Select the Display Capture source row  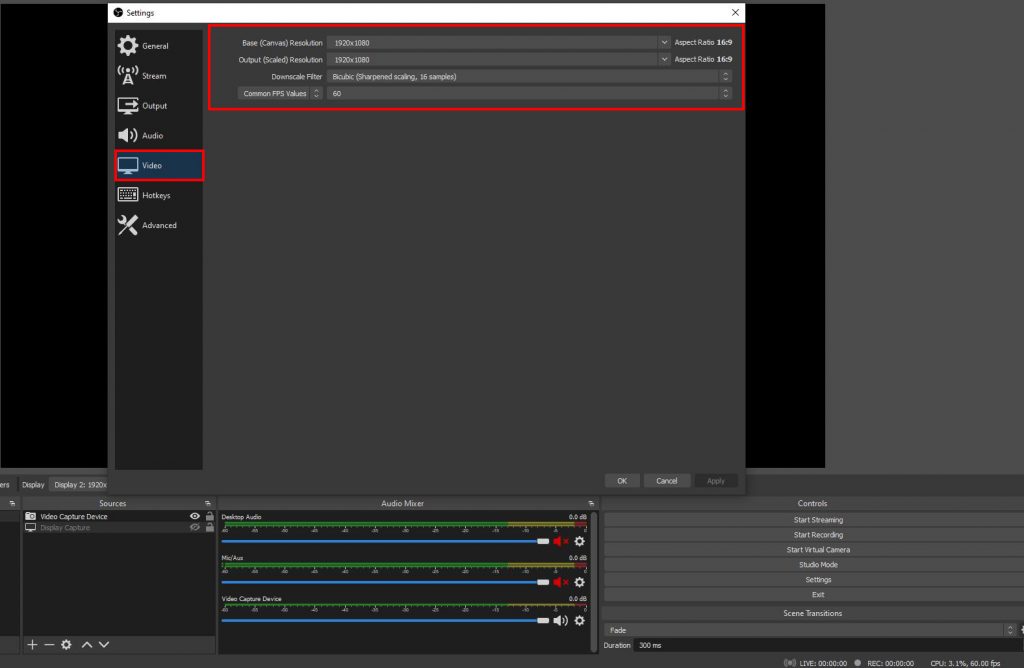pyautogui.click(x=119, y=528)
